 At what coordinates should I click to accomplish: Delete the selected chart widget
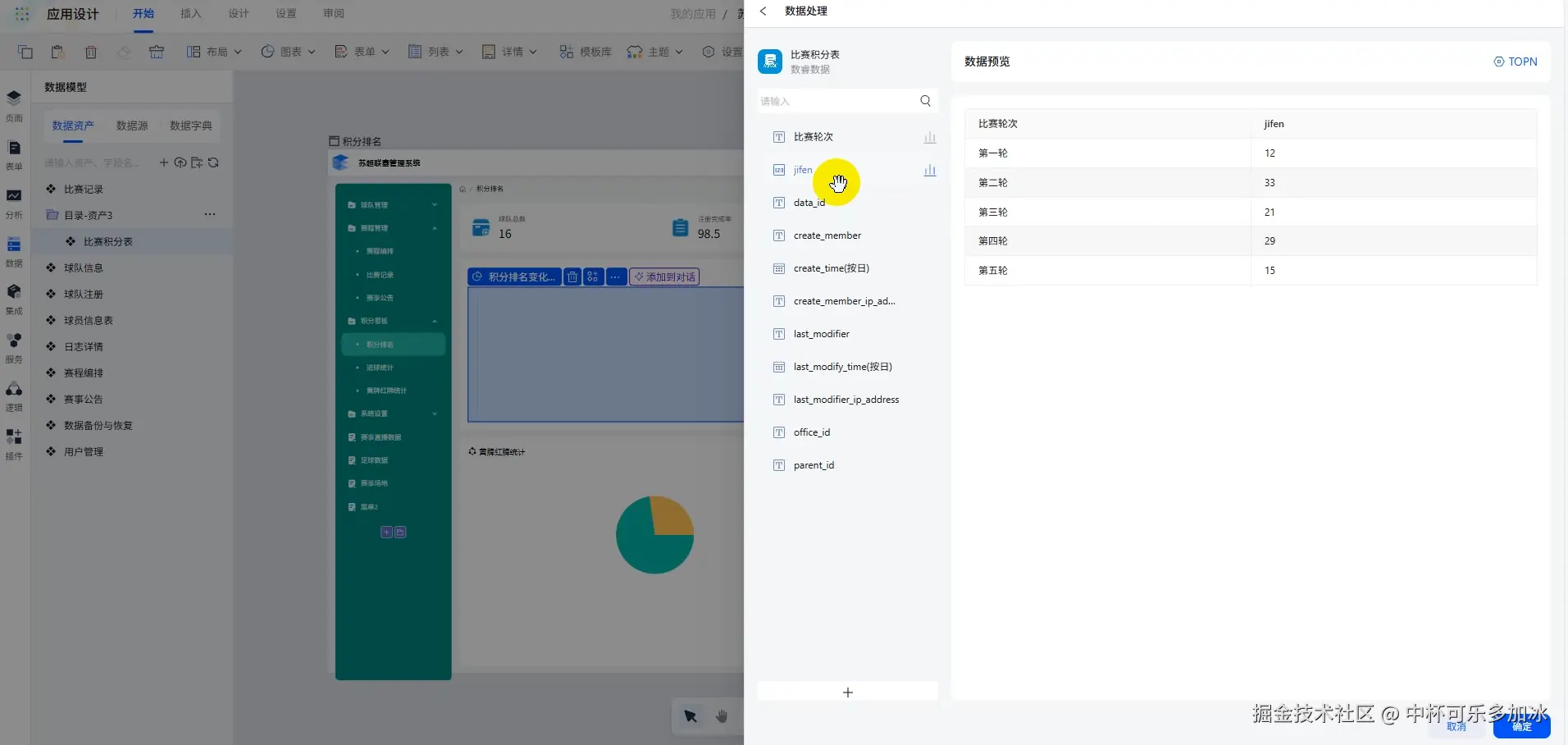click(572, 277)
